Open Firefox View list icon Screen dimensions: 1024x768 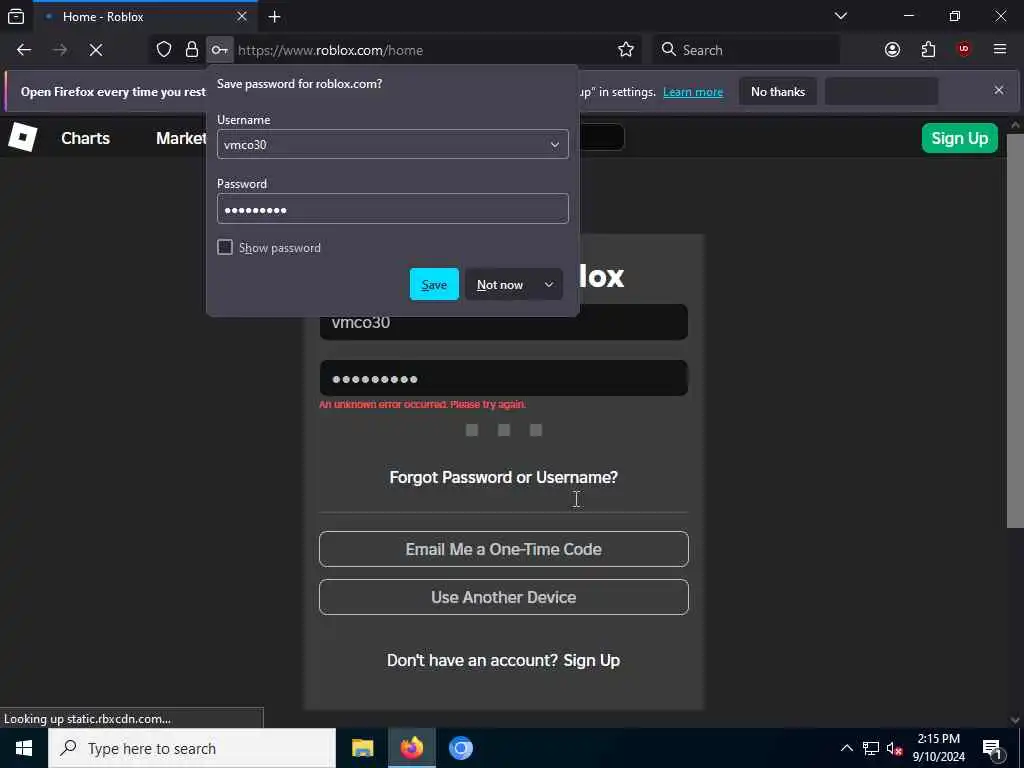(16, 16)
